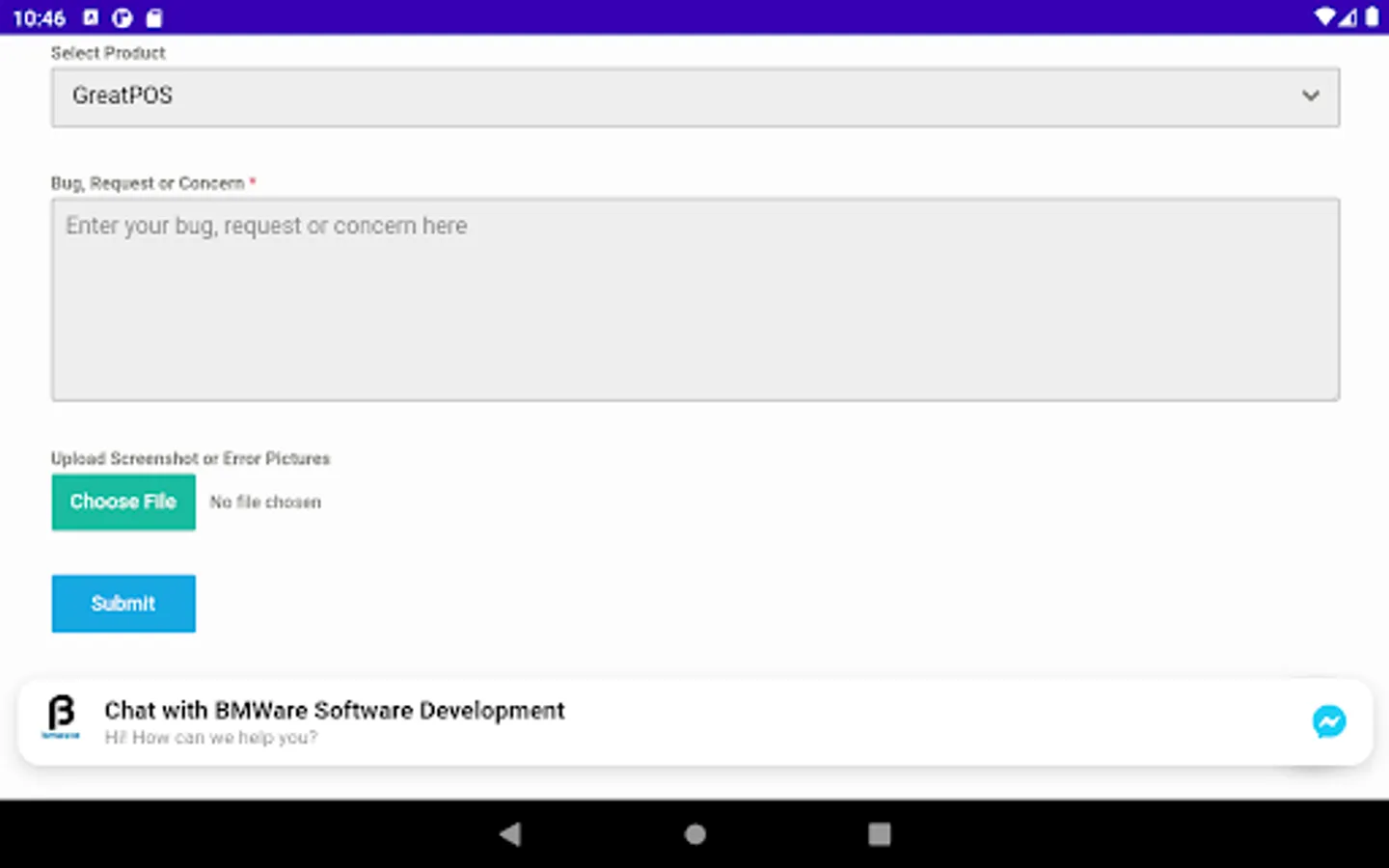Tap Android home navigation button

[x=694, y=834]
